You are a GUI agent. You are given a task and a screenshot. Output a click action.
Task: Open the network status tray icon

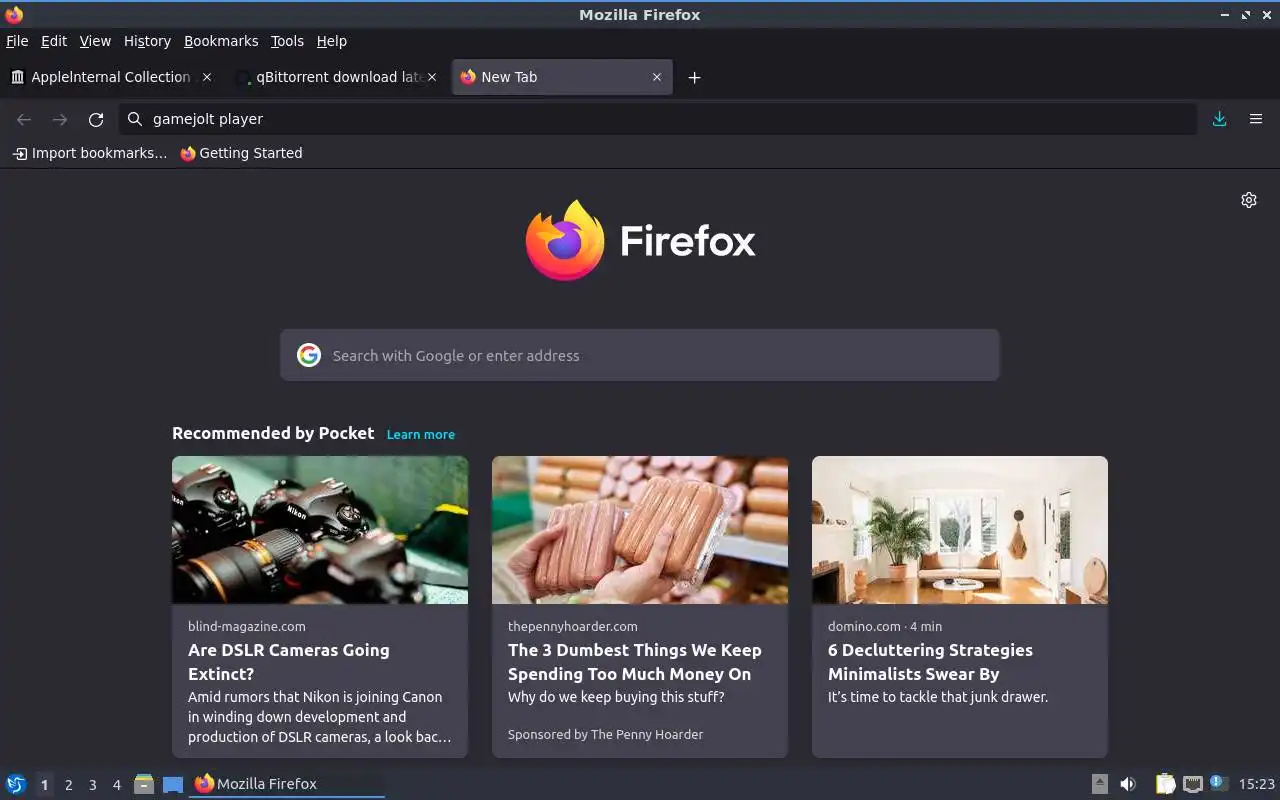1192,784
